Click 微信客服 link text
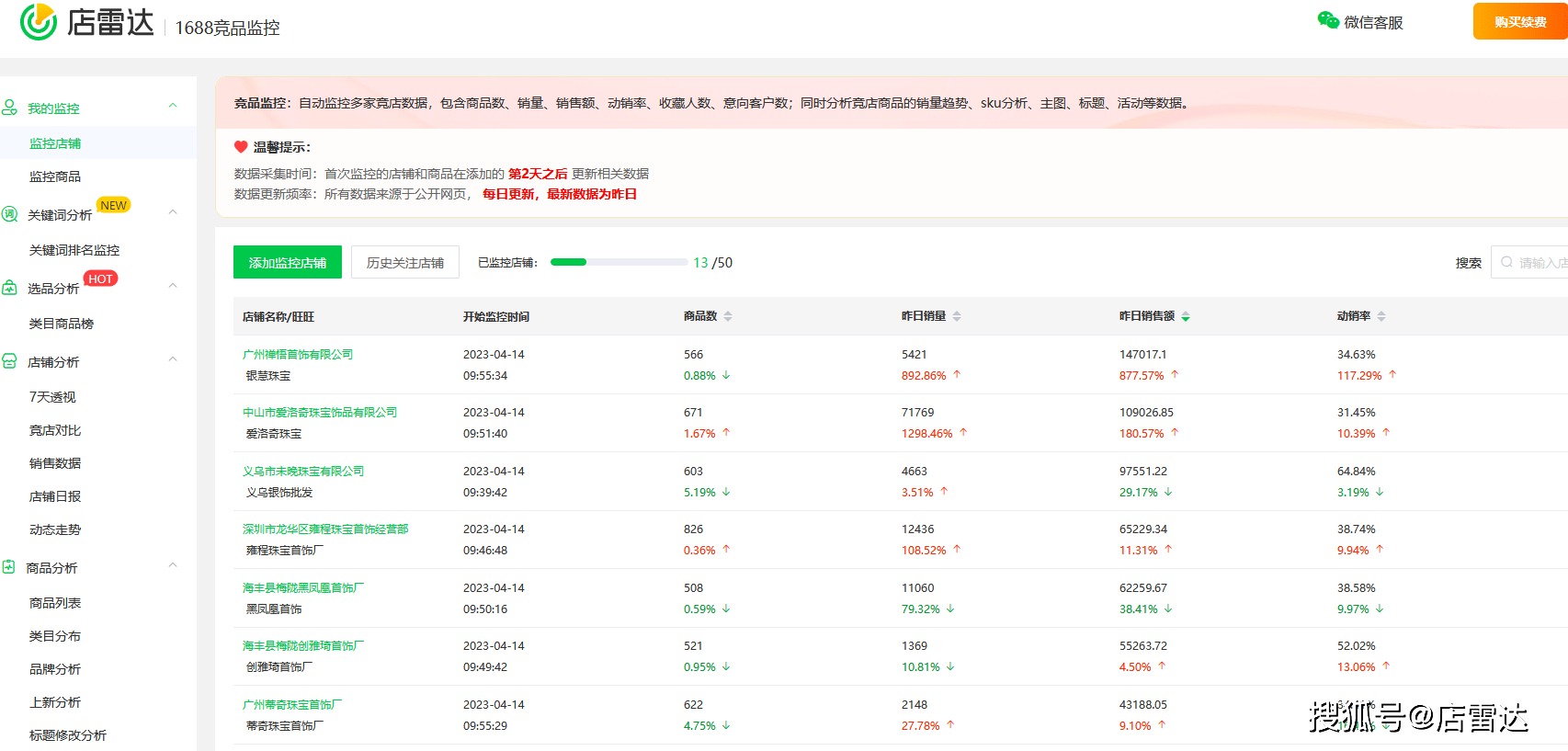This screenshot has width=1568, height=751. pos(1373,22)
